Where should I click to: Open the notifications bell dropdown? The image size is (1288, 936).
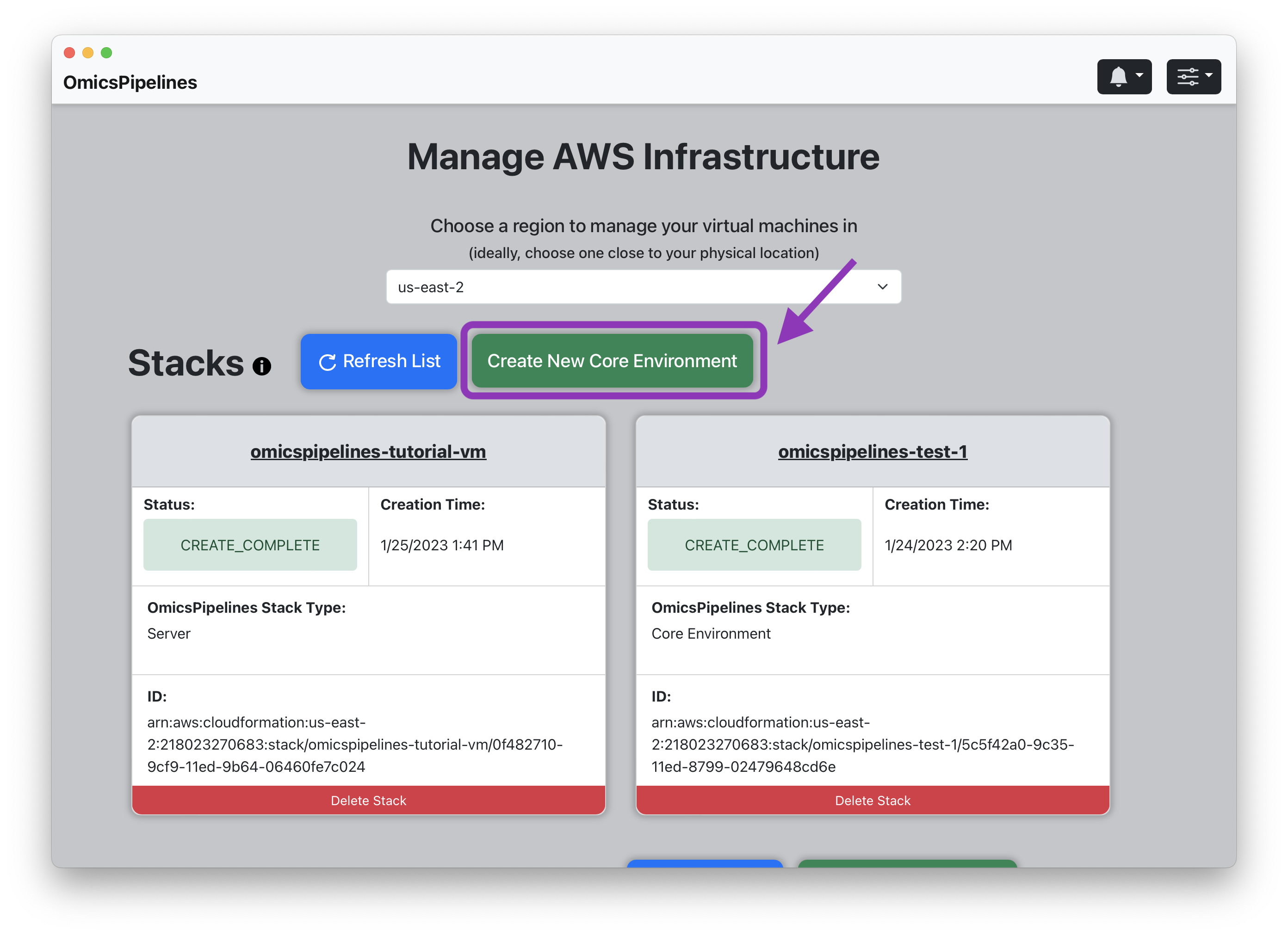coord(1124,77)
